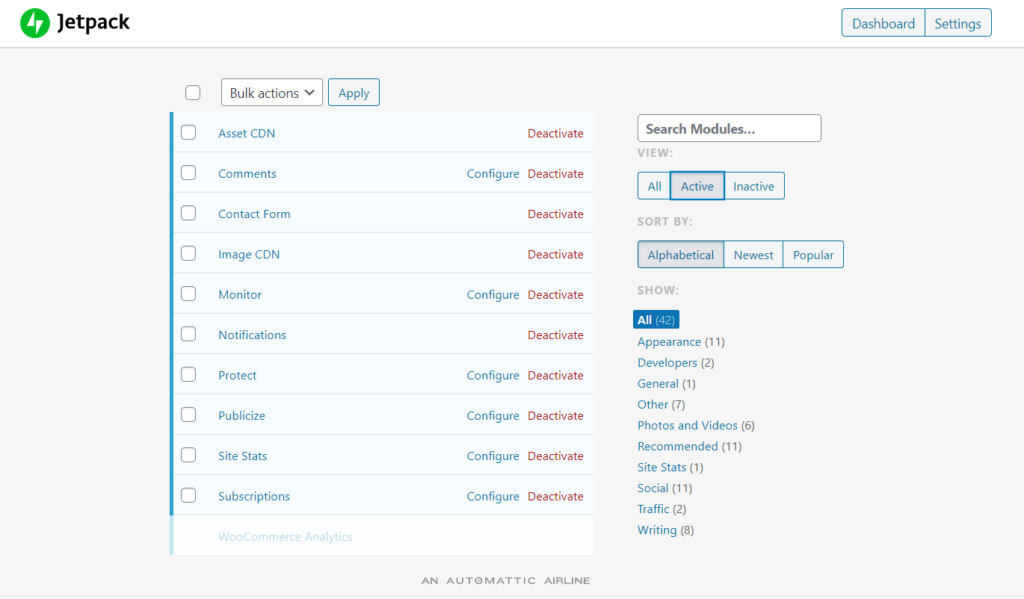Open the Comments module link

247,174
